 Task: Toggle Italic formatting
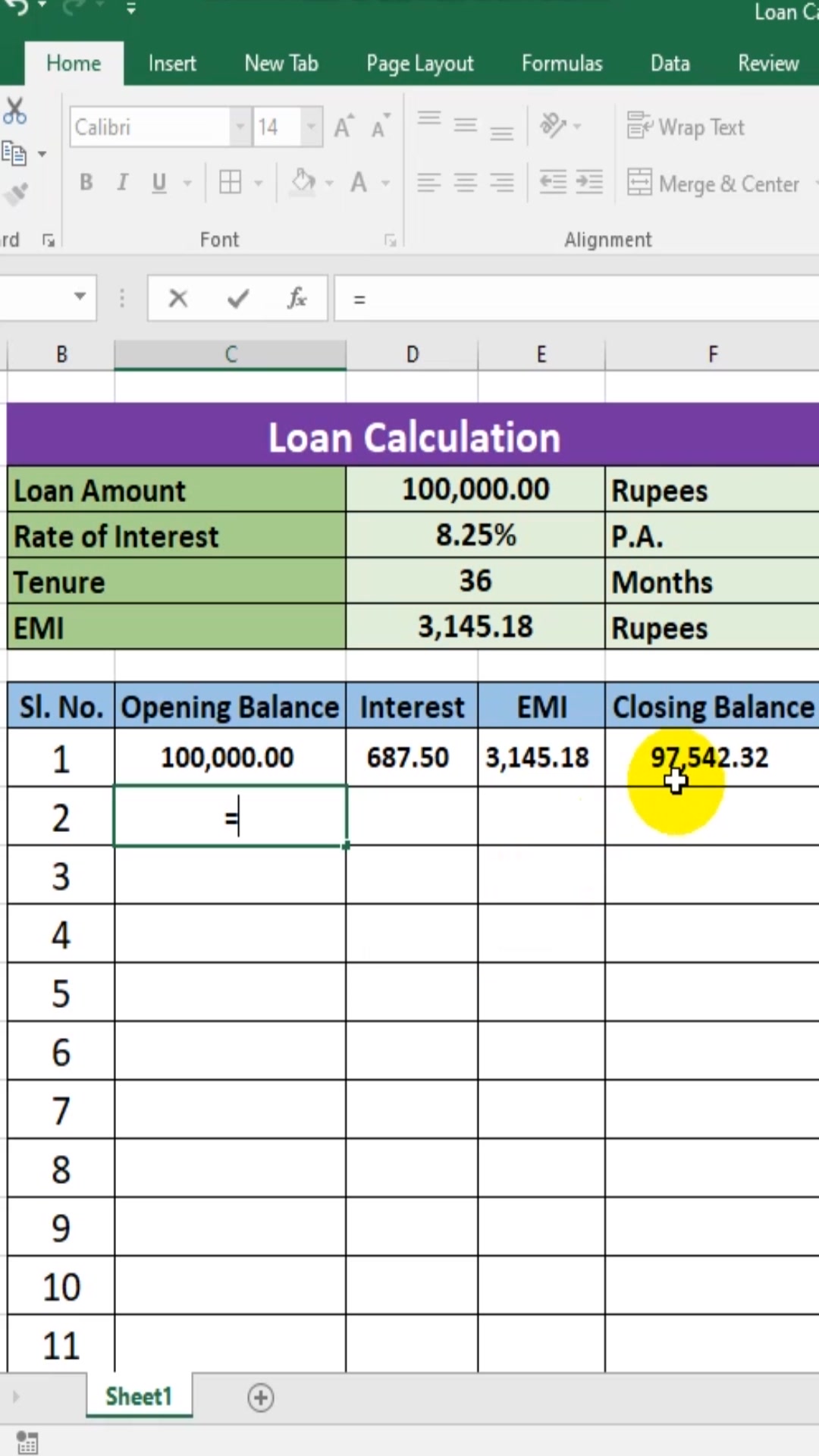(122, 183)
